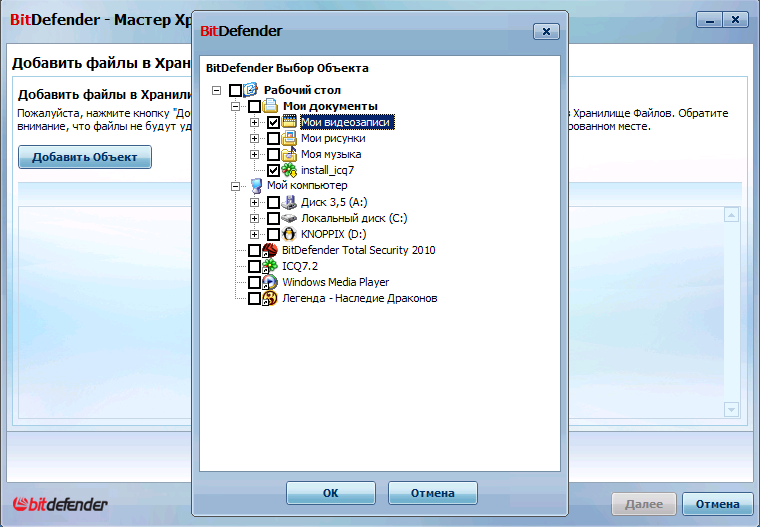The image size is (760, 527).
Task: Tick the Windows Media Player checkbox
Action: (254, 282)
